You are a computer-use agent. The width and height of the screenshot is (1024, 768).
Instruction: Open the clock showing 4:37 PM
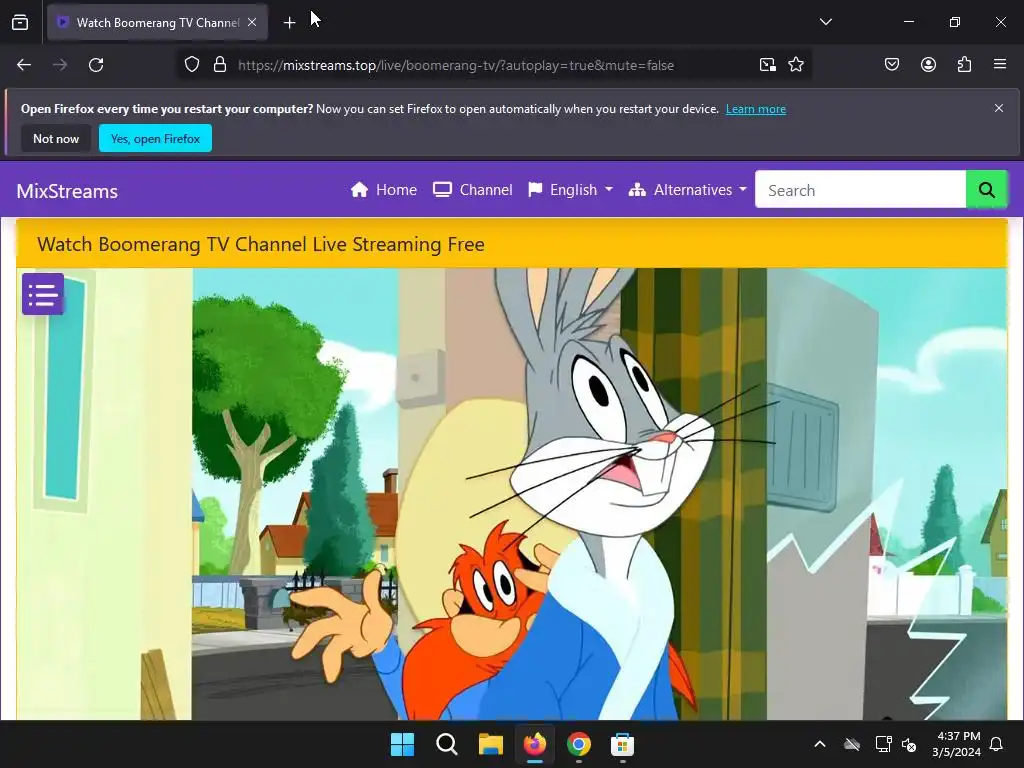956,744
